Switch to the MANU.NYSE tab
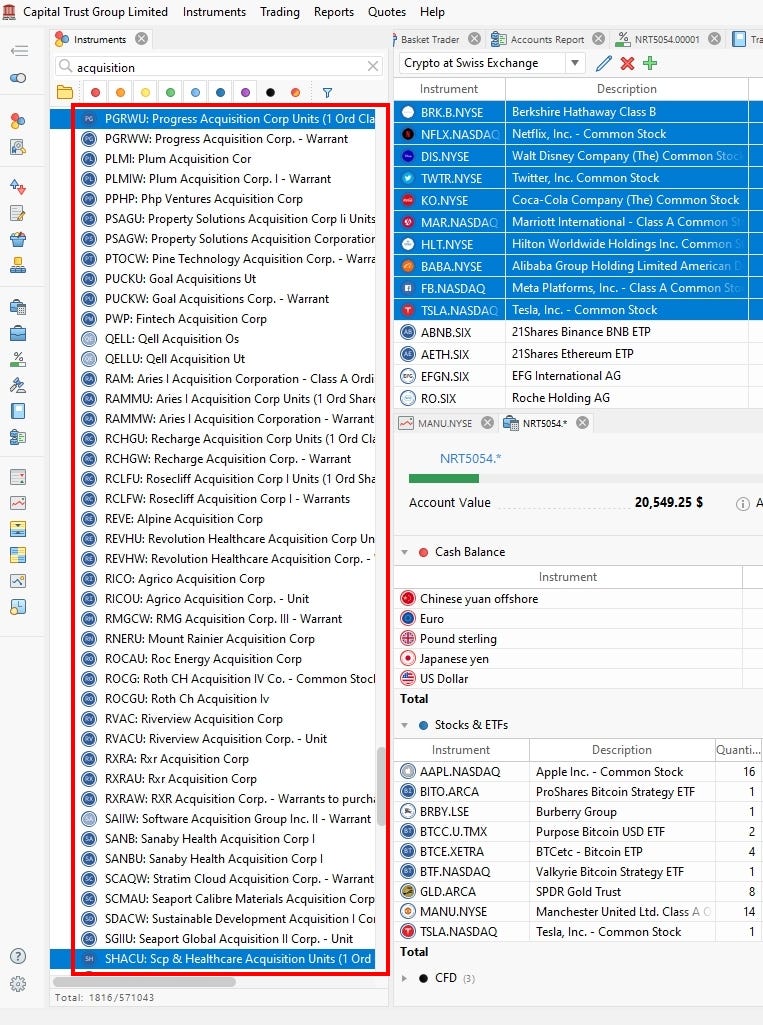763x1025 pixels. pos(444,423)
